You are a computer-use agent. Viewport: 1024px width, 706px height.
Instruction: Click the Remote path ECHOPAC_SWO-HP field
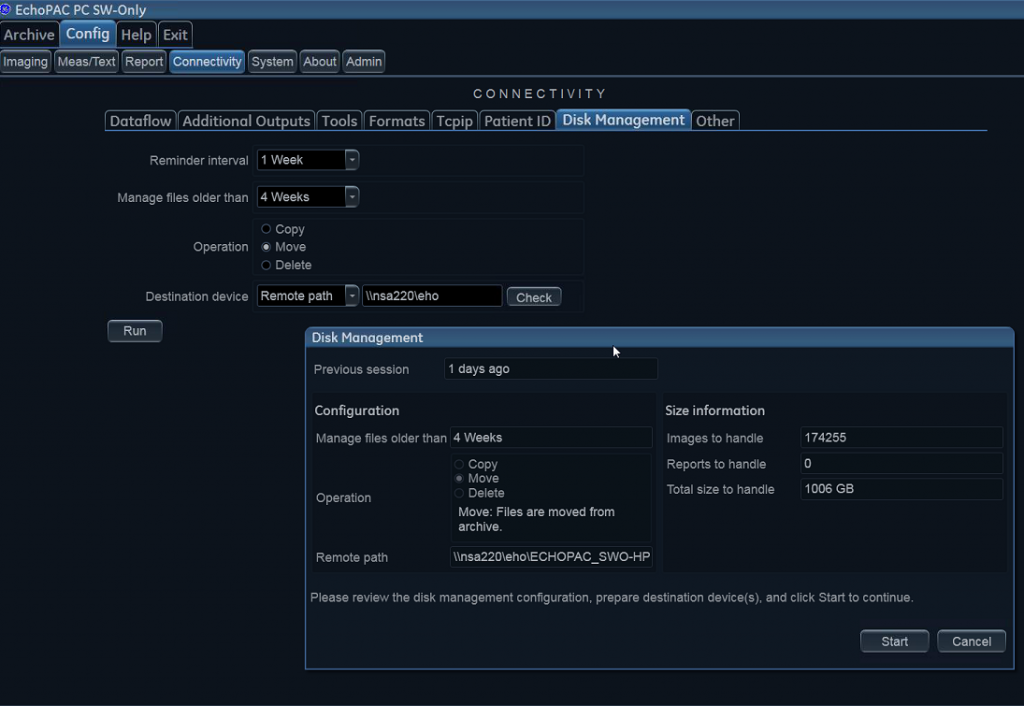551,557
